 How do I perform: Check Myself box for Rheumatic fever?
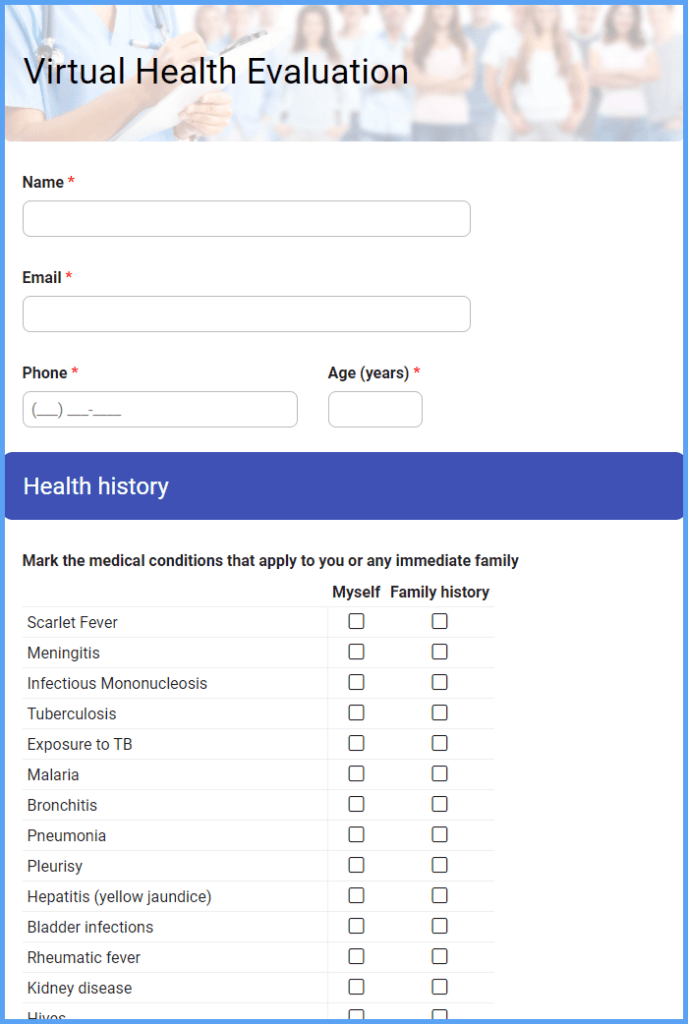click(356, 957)
